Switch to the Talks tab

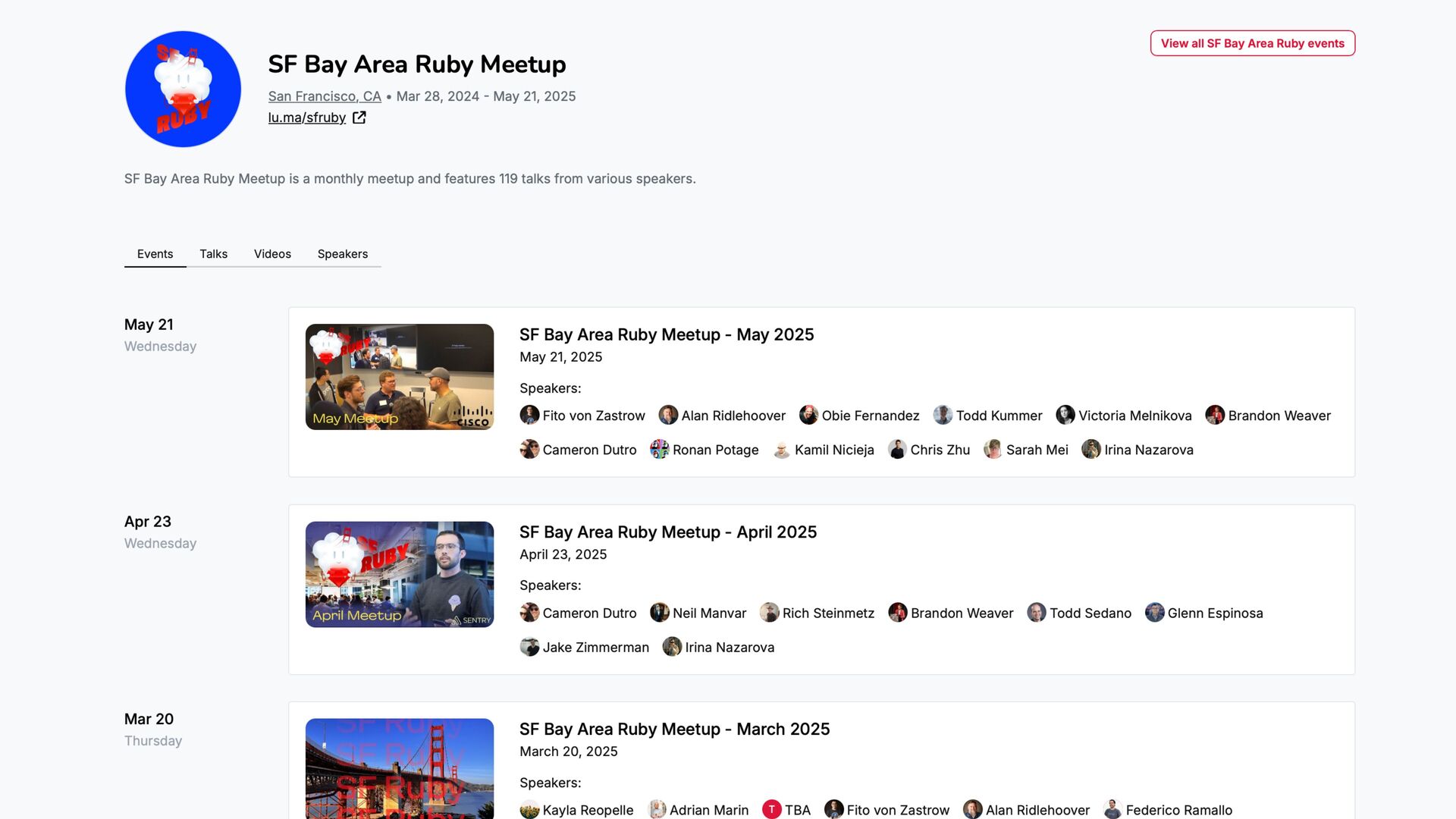(213, 254)
